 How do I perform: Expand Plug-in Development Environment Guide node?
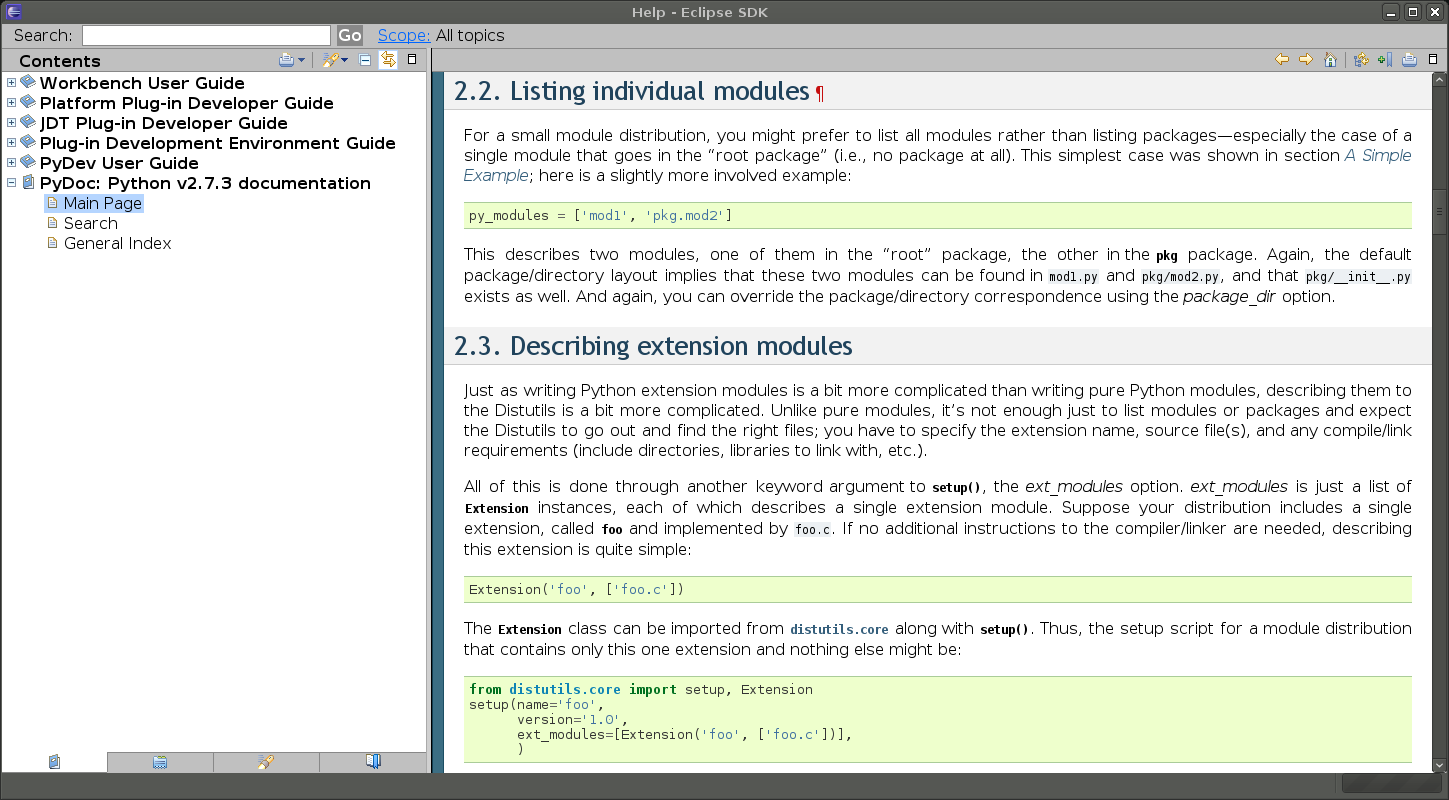pyautogui.click(x=11, y=143)
